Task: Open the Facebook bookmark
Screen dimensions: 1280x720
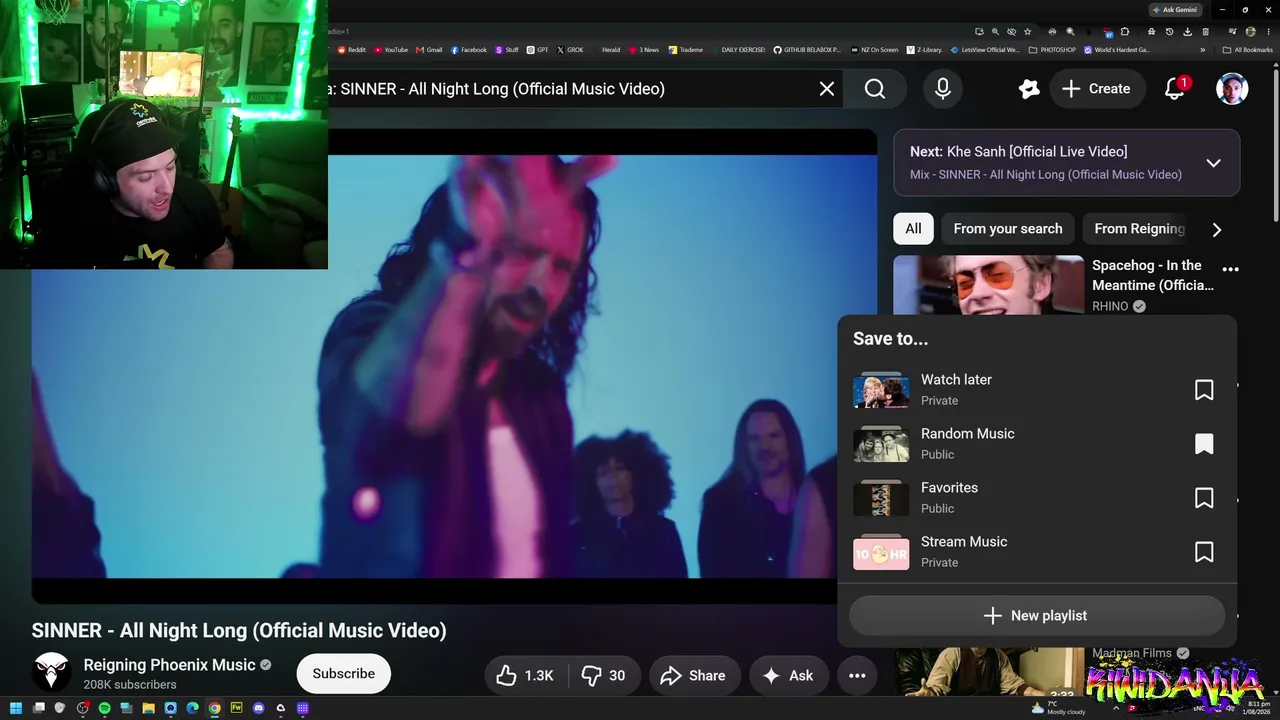Action: click(469, 50)
